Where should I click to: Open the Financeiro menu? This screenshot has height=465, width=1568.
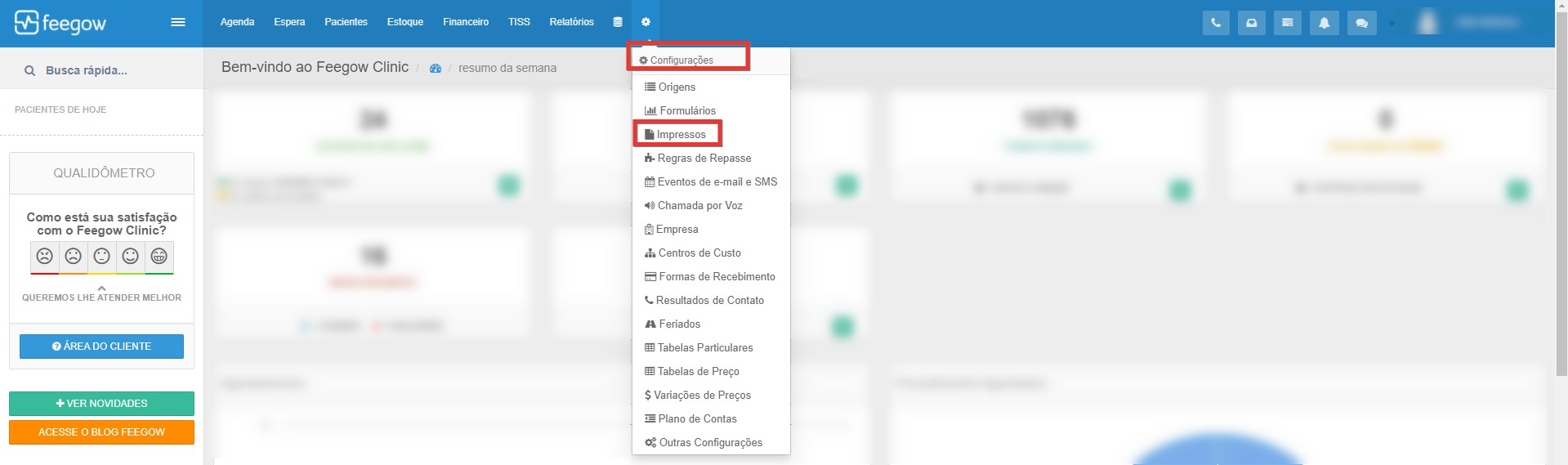point(466,22)
